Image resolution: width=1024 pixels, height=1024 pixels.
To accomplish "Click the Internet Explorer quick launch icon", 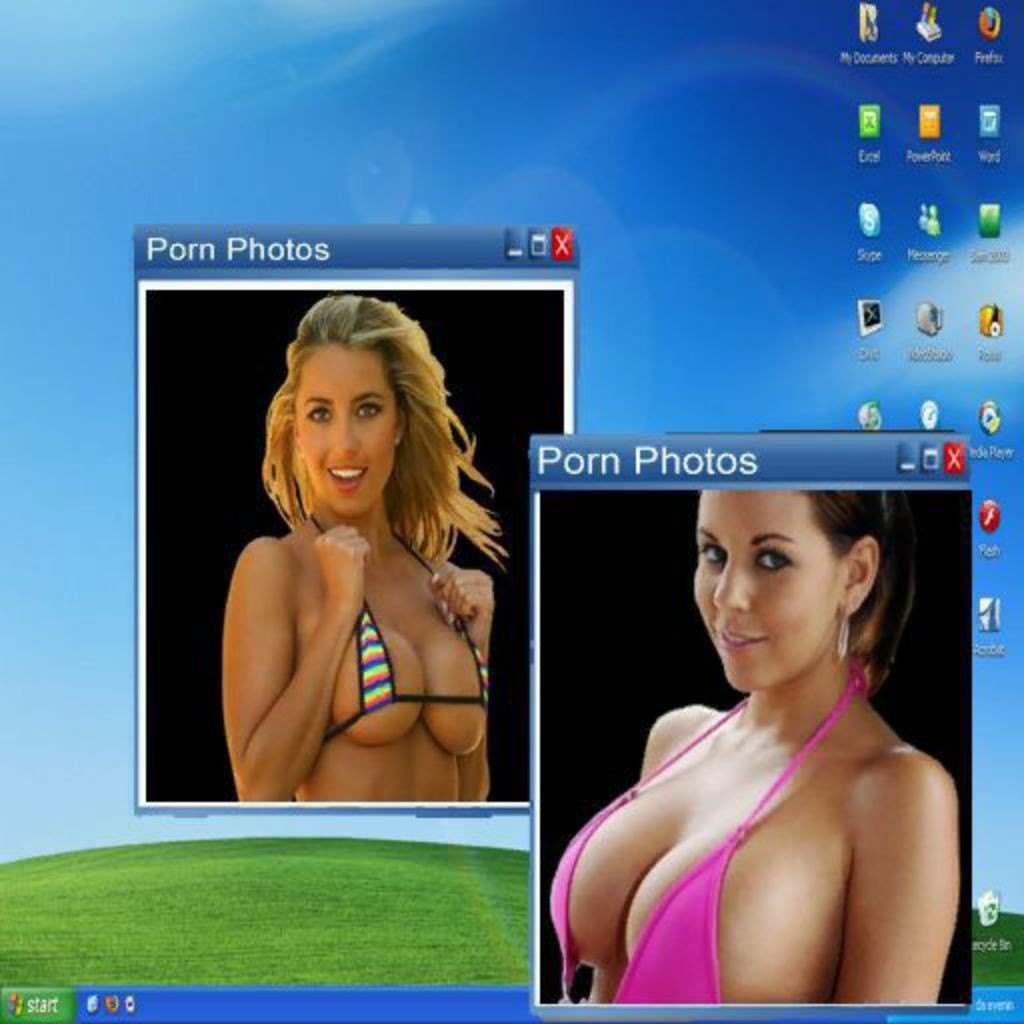I will pos(93,1004).
